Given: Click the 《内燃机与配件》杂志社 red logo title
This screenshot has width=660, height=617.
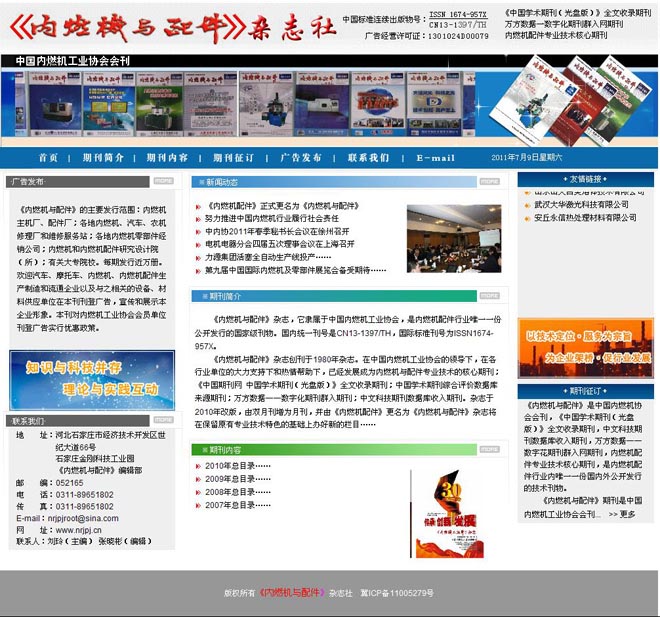Looking at the screenshot, I should point(173,28).
